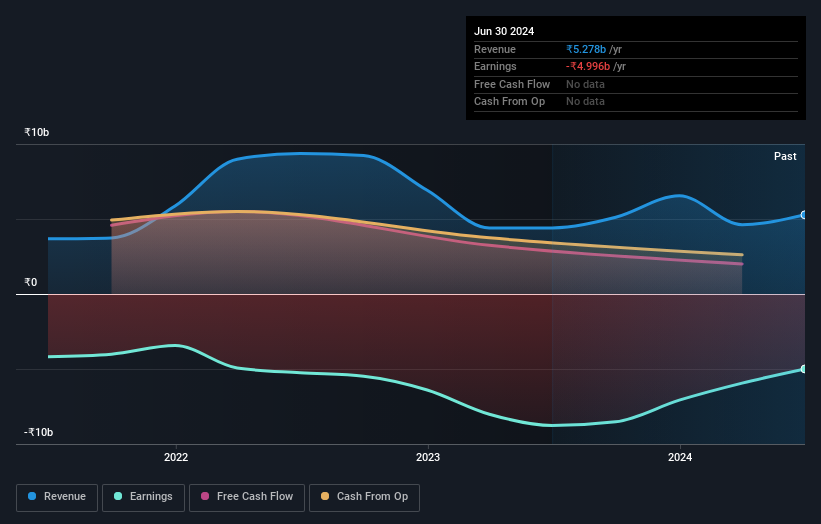Screen dimensions: 821x524
Task: Toggle the Revenue series legend button
Action: [57, 497]
